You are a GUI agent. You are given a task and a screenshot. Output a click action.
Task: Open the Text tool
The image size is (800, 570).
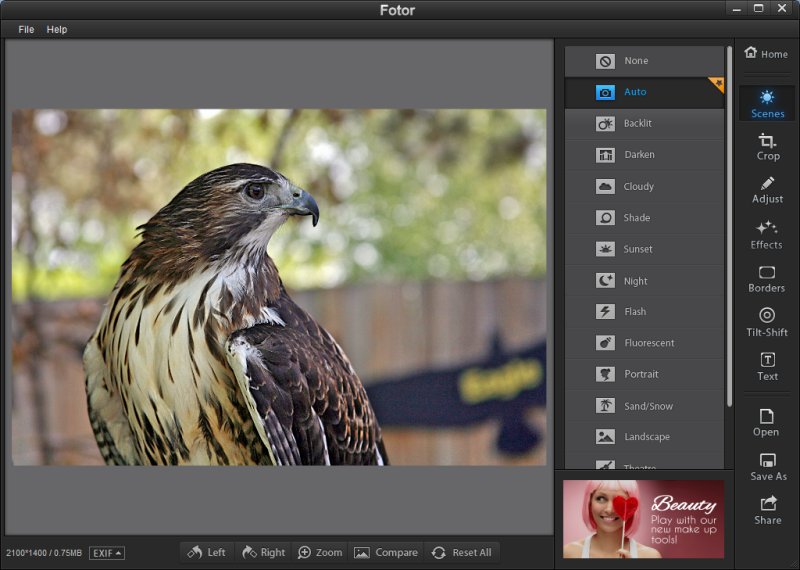767,366
